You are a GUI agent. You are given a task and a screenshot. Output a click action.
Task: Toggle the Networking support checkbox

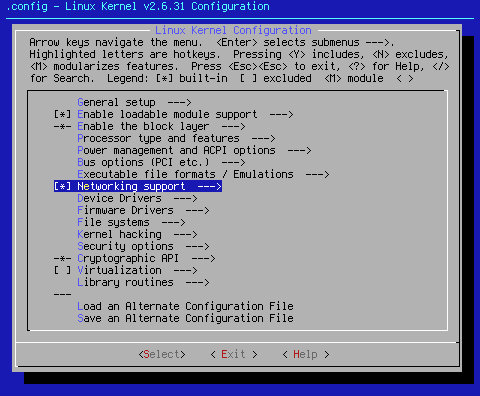coord(63,186)
